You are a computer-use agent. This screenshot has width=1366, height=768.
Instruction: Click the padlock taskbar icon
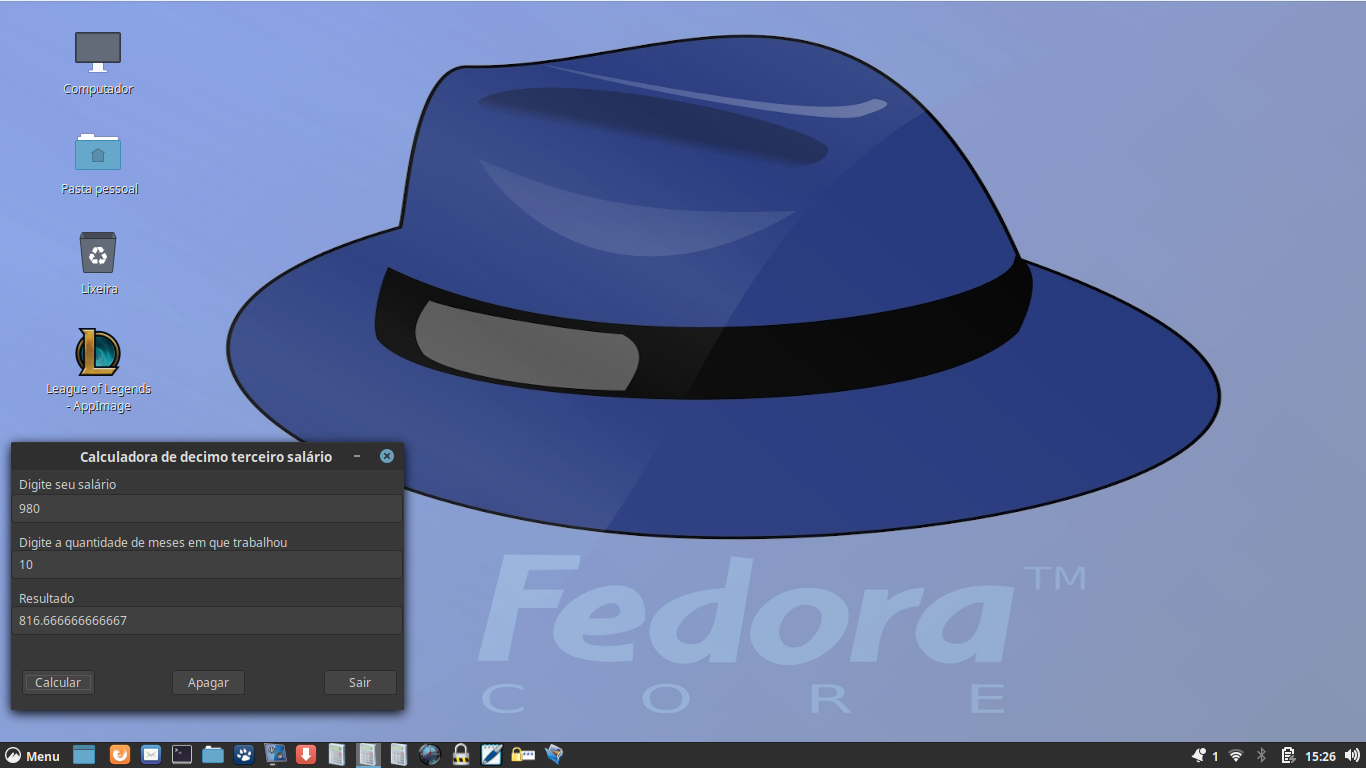coord(461,755)
